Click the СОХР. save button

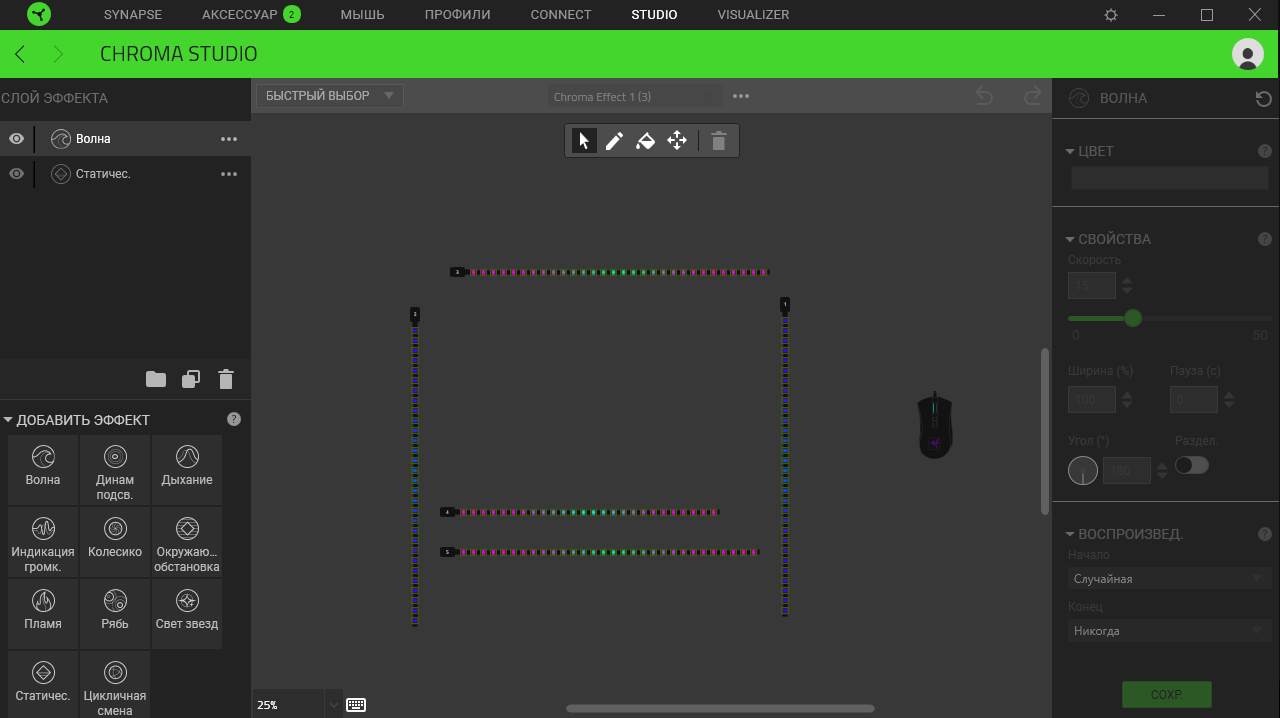coord(1167,694)
